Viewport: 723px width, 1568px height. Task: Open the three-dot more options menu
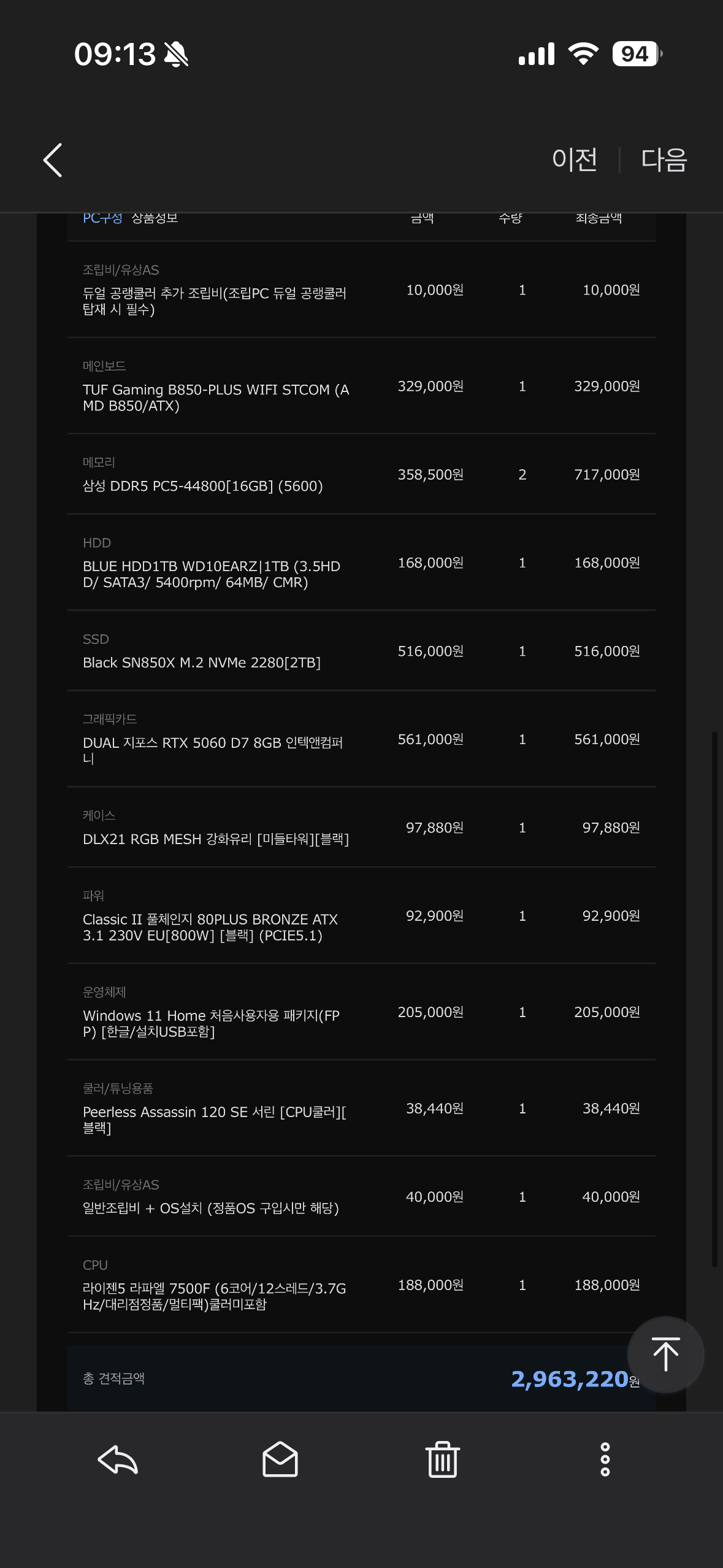(605, 1459)
